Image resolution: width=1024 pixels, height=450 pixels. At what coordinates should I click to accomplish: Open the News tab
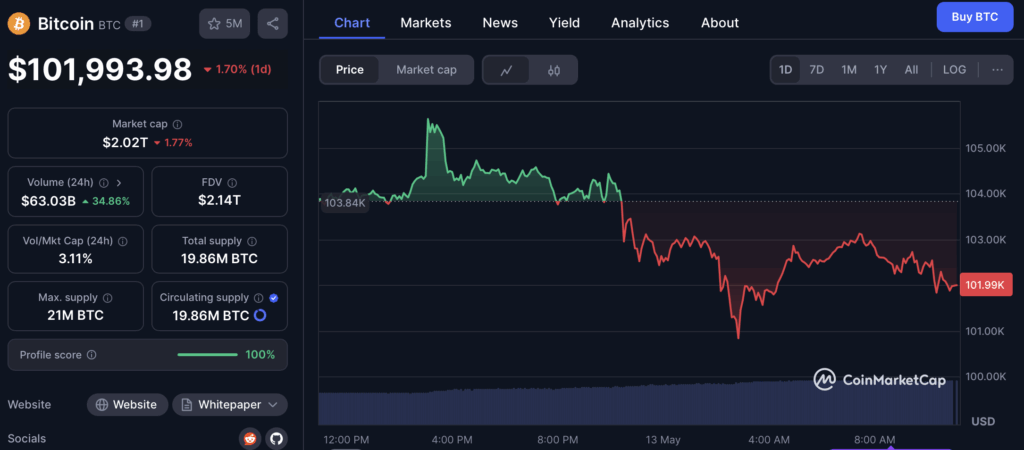pyautogui.click(x=500, y=23)
